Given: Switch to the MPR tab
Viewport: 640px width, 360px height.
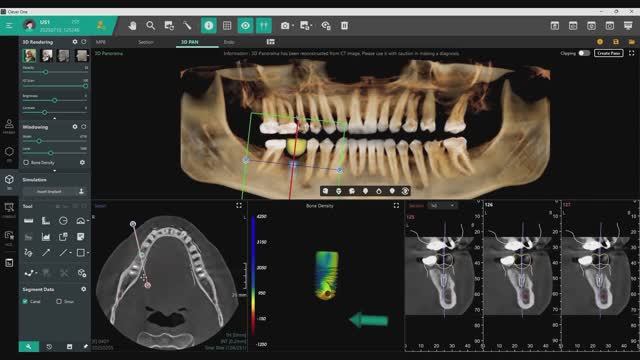Looking at the screenshot, I should point(100,42).
